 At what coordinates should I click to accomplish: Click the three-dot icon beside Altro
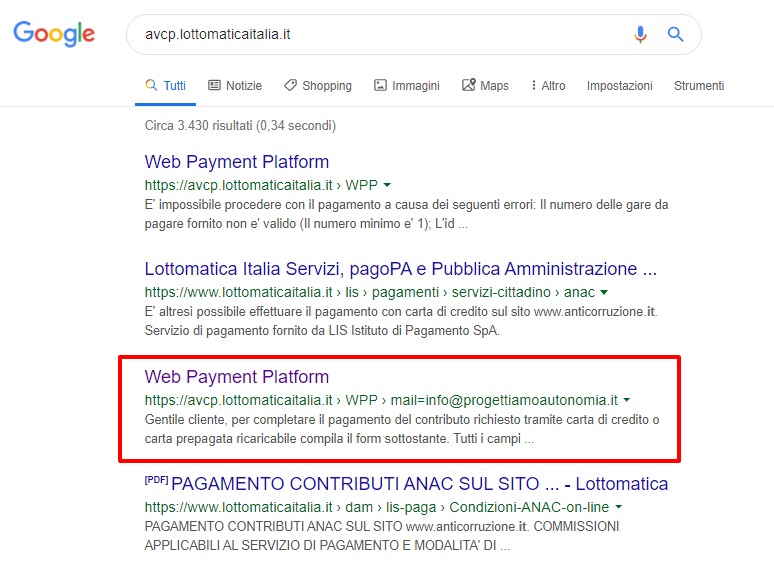534,85
